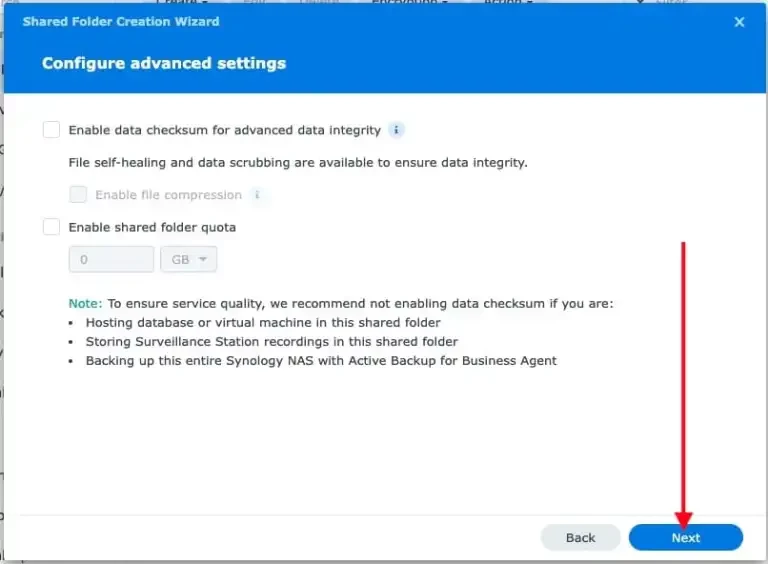Click info icon beside file compression
This screenshot has height=564, width=768.
[257, 195]
